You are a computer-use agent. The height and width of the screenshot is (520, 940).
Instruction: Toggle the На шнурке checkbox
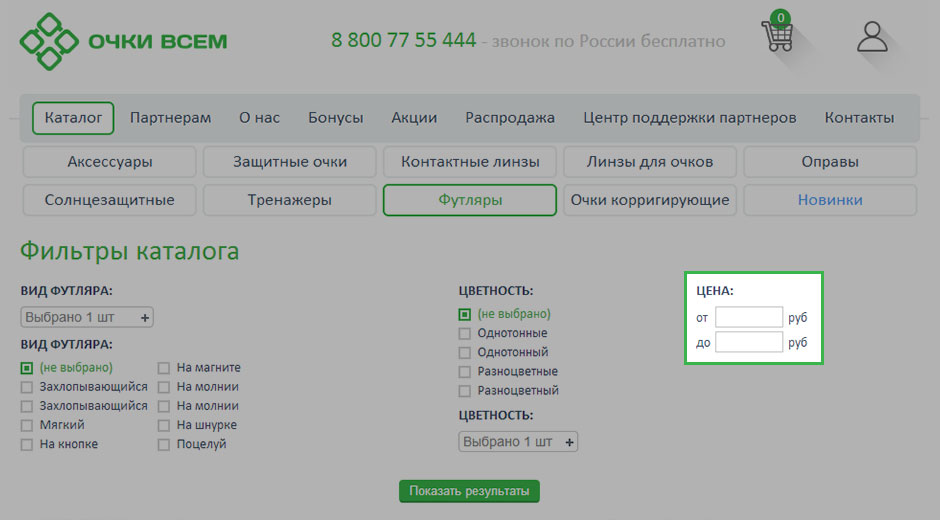[x=164, y=425]
